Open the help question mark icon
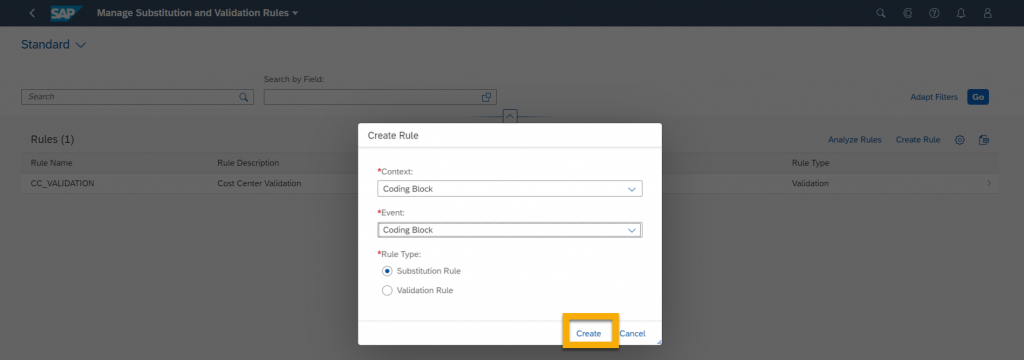This screenshot has height=360, width=1024. click(x=934, y=13)
